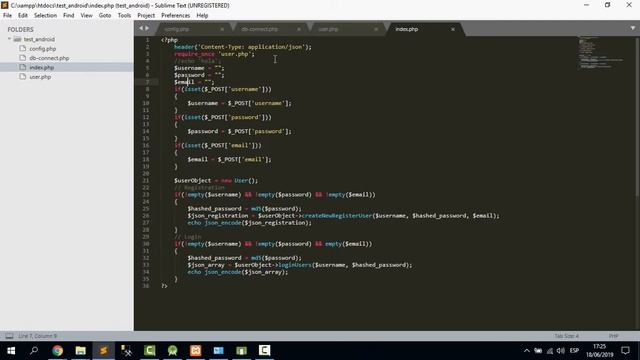640x360 pixels.
Task: Close the index.php tab
Action: click(453, 29)
